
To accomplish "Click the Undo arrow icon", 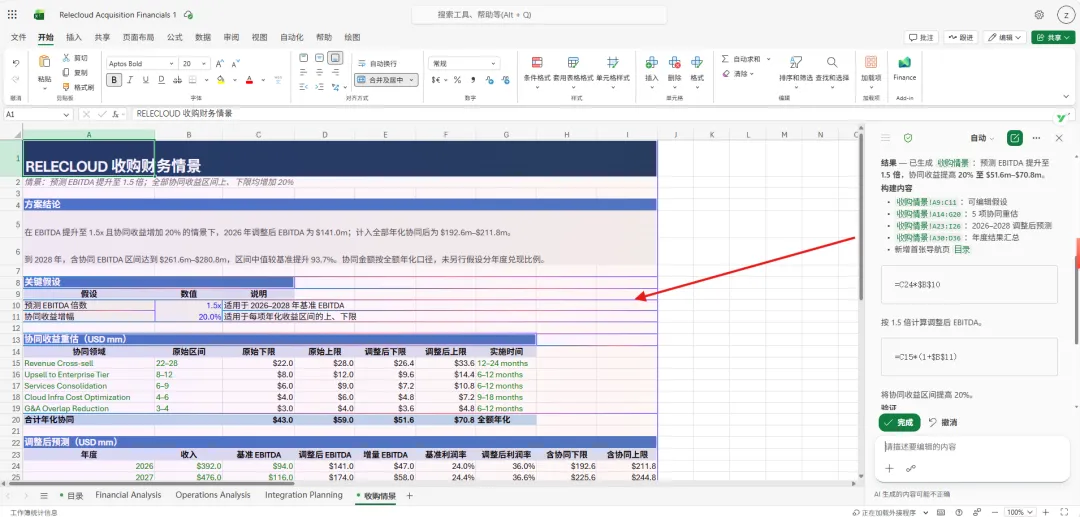I will (x=16, y=63).
